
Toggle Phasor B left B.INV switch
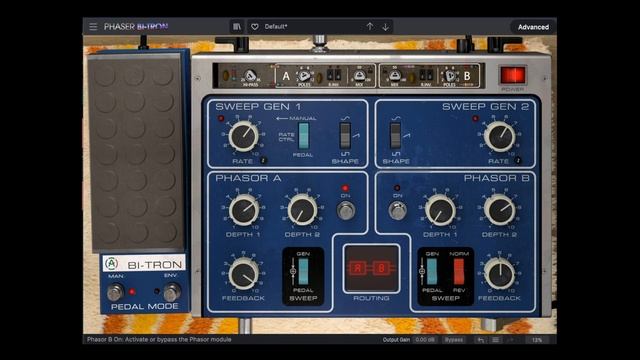pos(422,75)
